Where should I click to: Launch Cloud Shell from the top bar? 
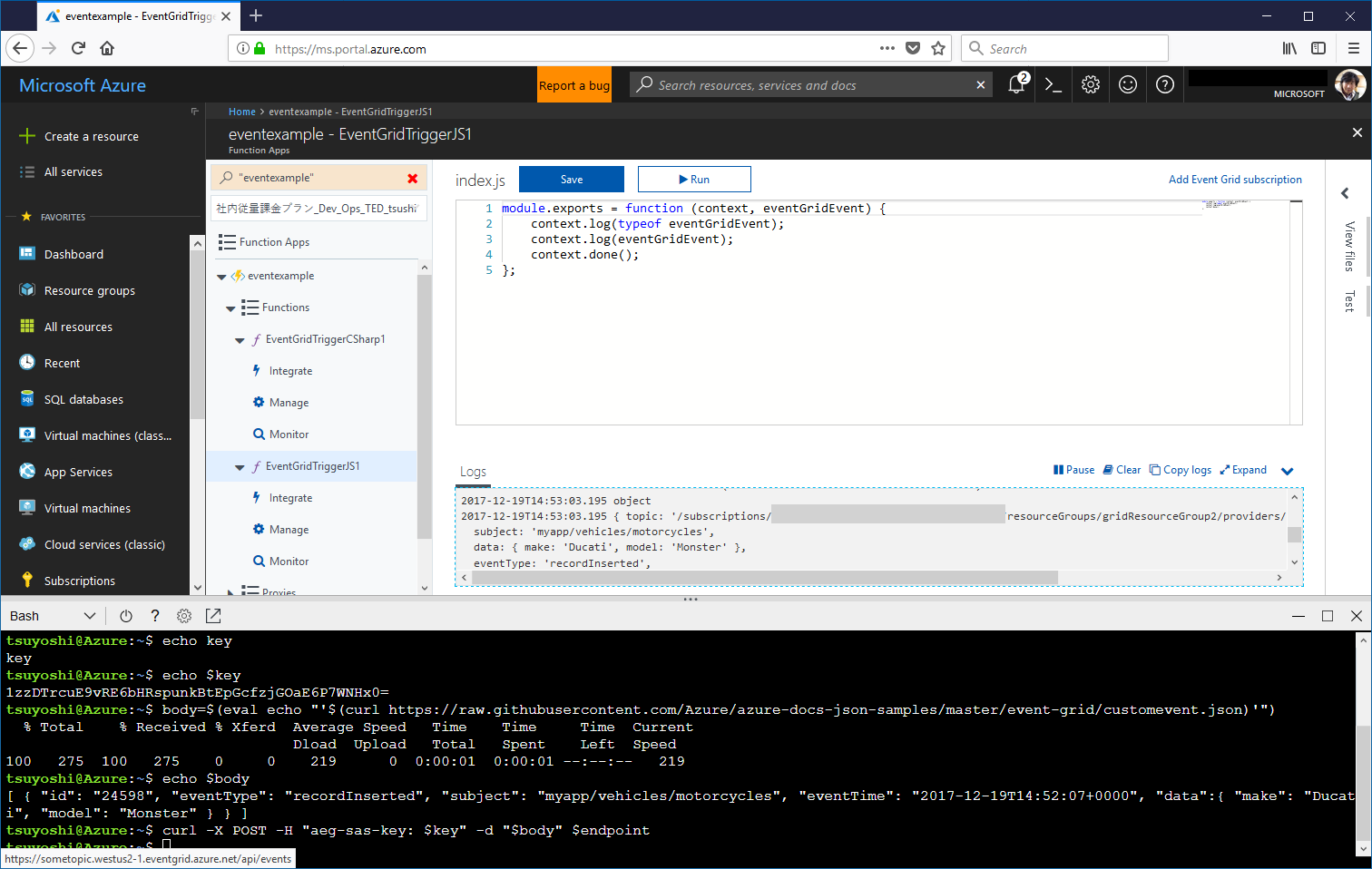point(1053,84)
